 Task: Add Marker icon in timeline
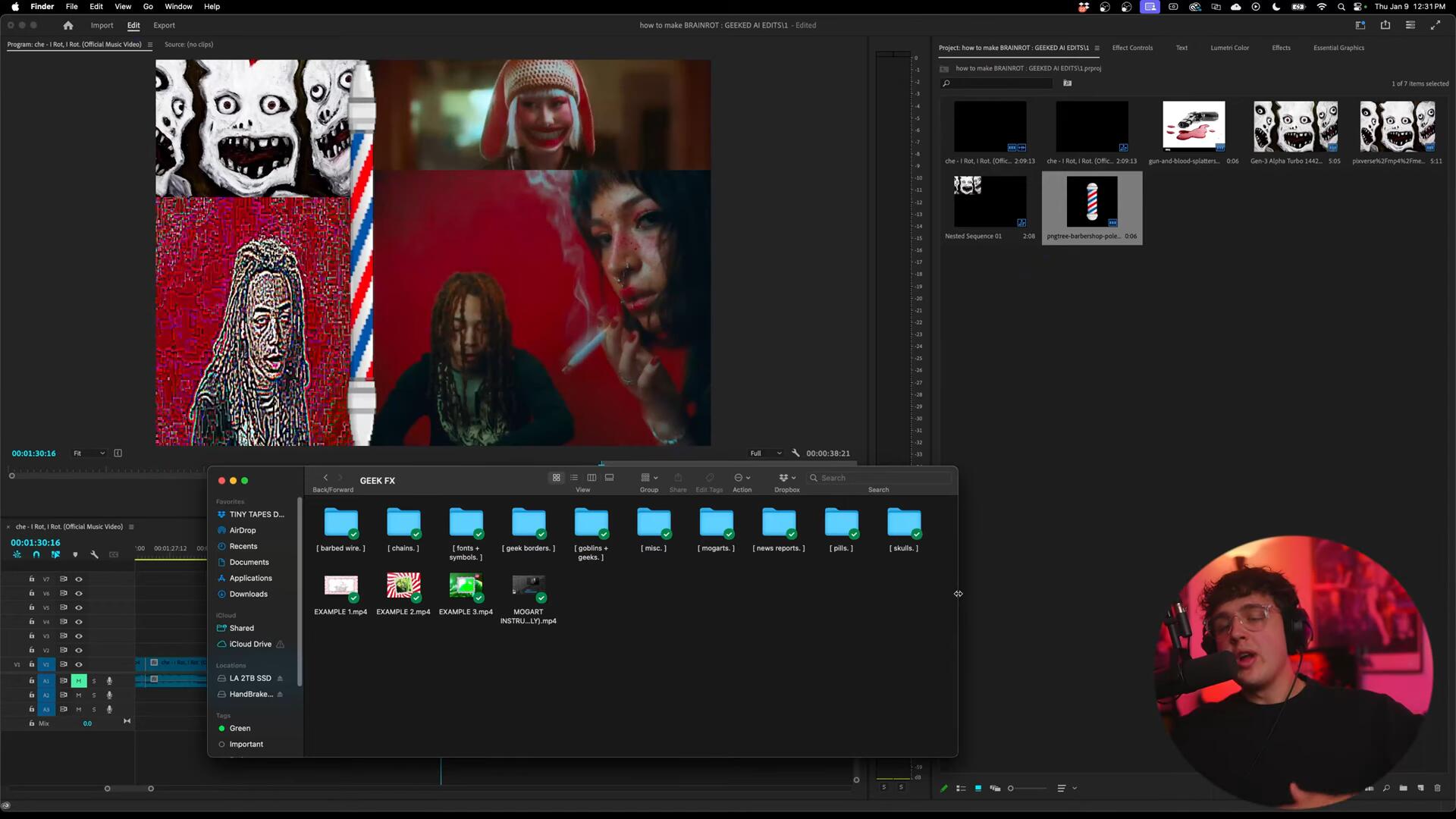pyautogui.click(x=75, y=554)
